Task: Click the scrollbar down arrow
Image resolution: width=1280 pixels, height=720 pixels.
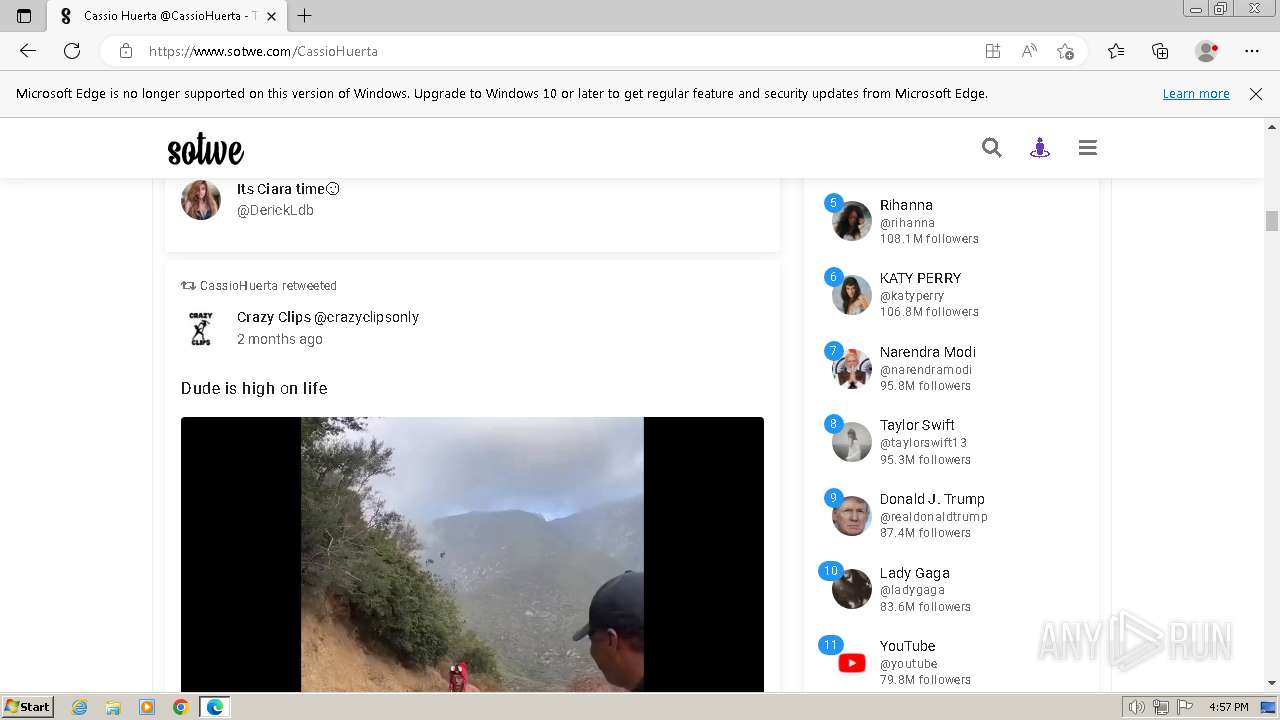Action: click(1272, 683)
